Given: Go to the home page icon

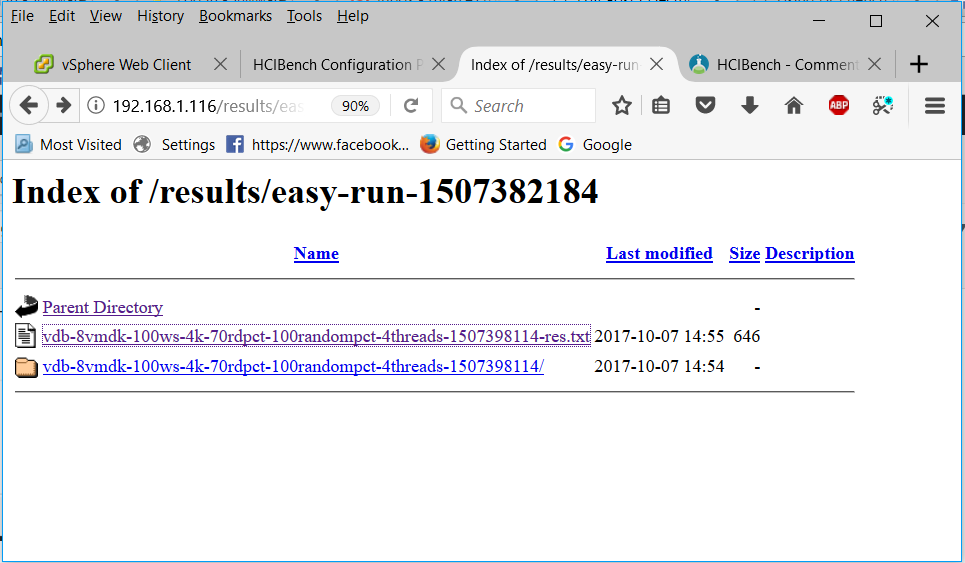Looking at the screenshot, I should [794, 106].
